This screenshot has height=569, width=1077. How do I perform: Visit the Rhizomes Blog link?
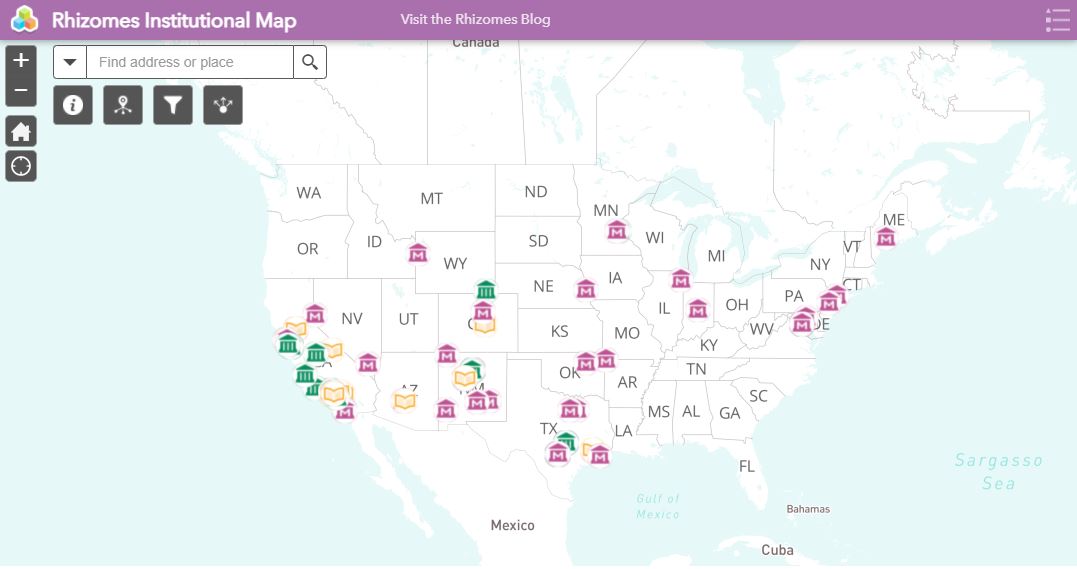point(475,19)
